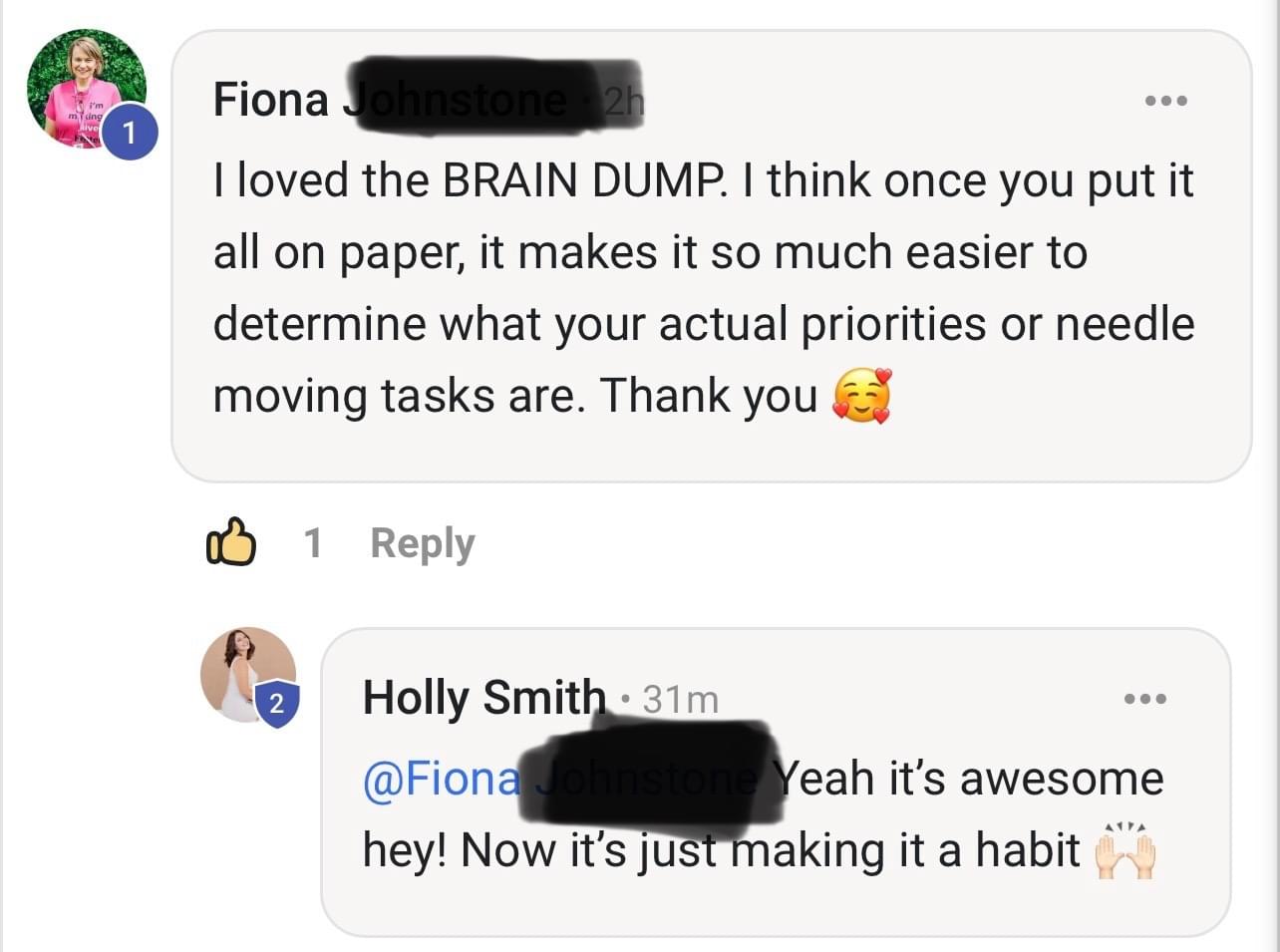Click the level 2 shield badge on Holly's avatar
The width and height of the screenshot is (1280, 952).
click(277, 704)
